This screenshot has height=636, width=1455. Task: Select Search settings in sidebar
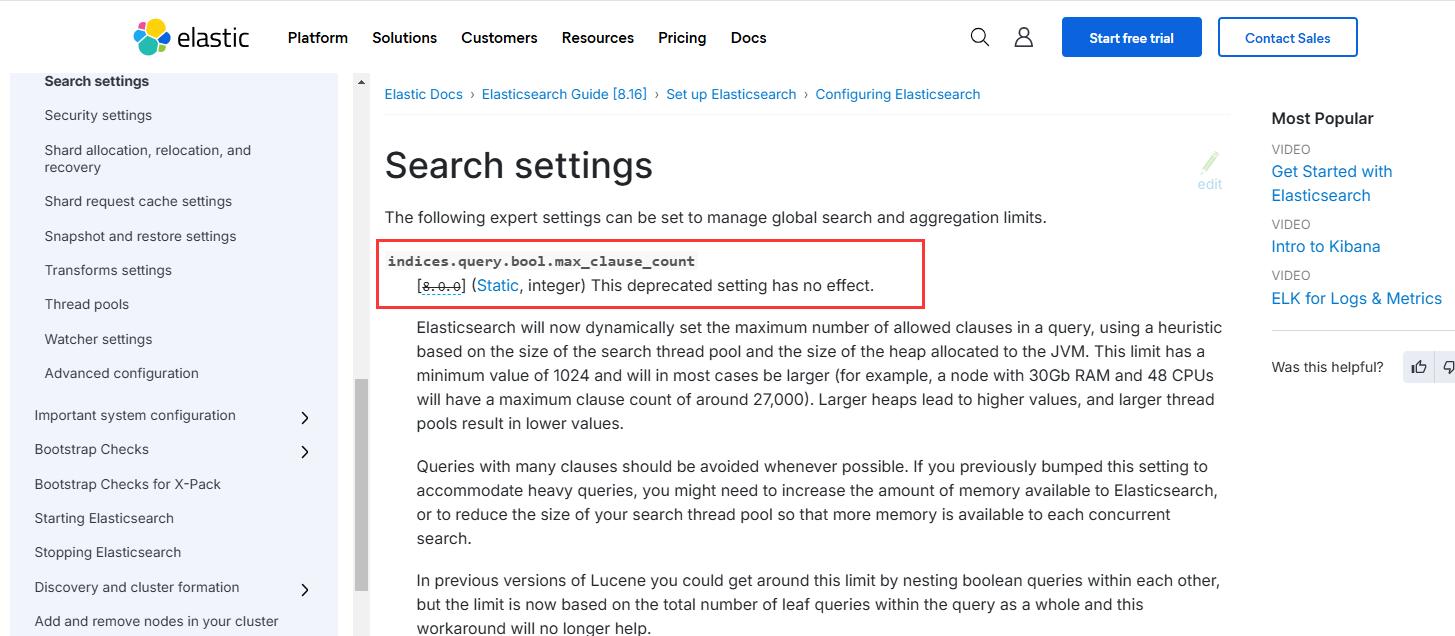[x=97, y=81]
